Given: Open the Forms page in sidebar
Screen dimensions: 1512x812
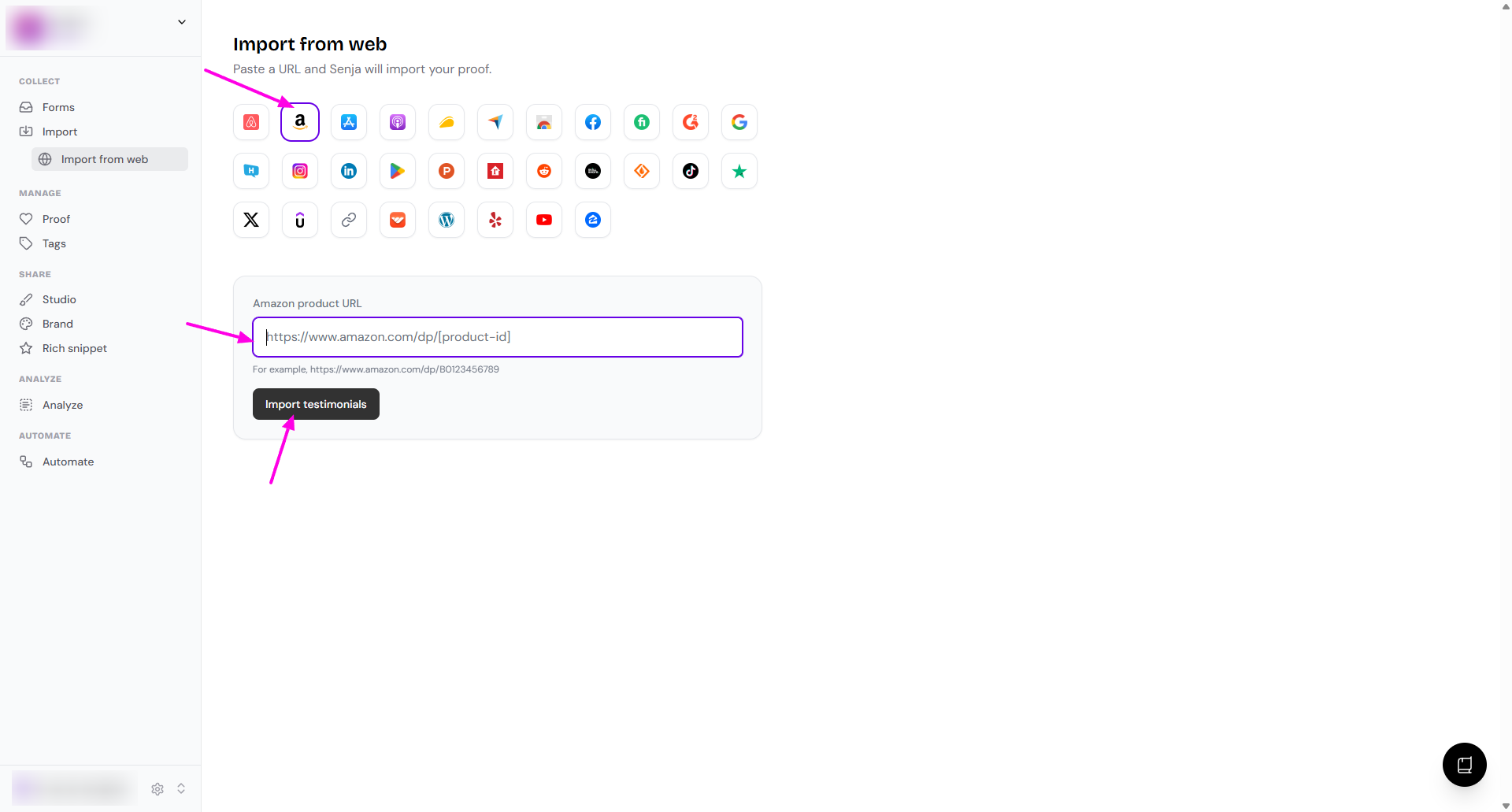Looking at the screenshot, I should click(58, 107).
